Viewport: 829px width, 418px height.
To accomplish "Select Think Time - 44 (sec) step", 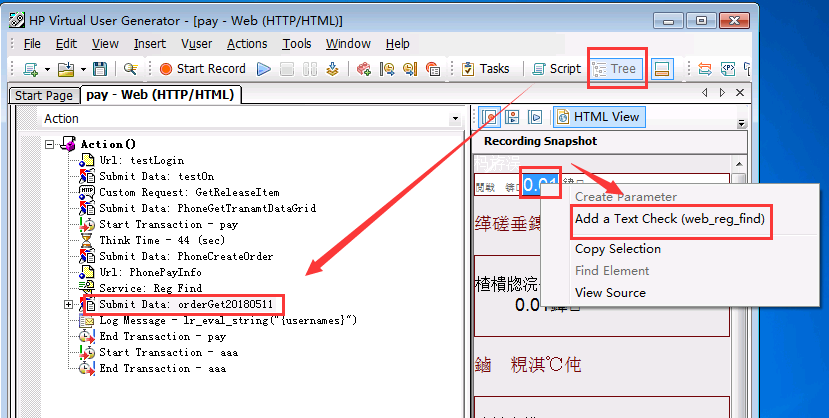I will [162, 240].
